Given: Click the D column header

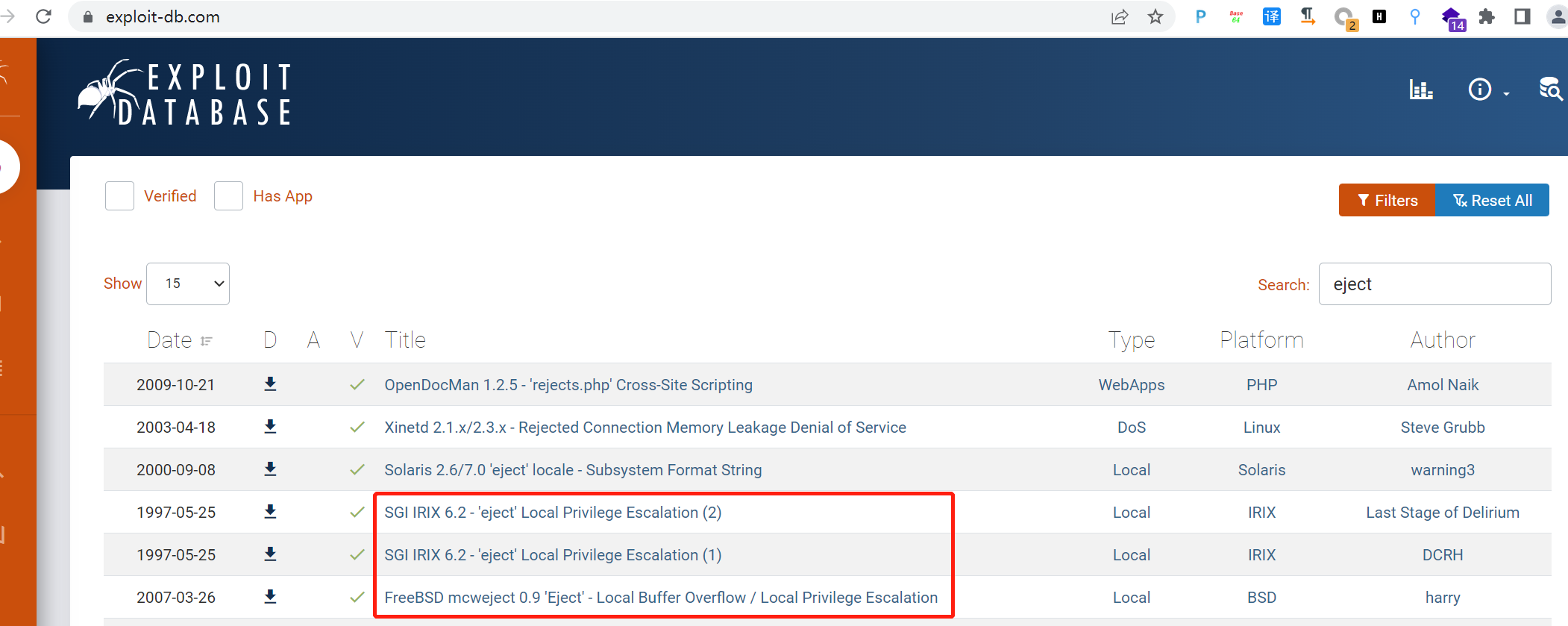Looking at the screenshot, I should [x=270, y=340].
